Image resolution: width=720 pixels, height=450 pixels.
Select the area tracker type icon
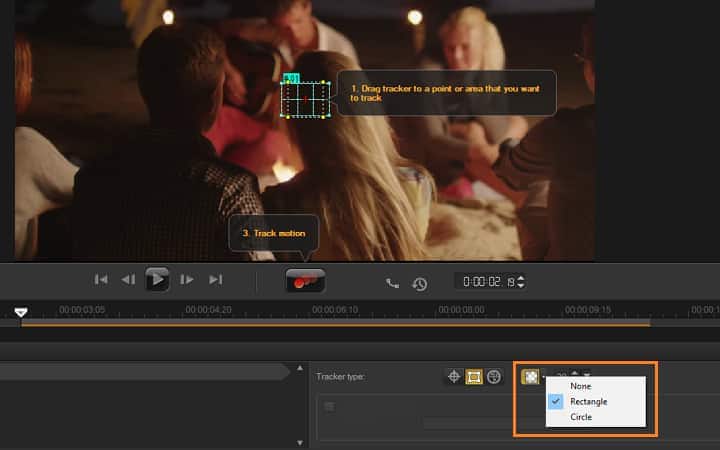[x=474, y=377]
